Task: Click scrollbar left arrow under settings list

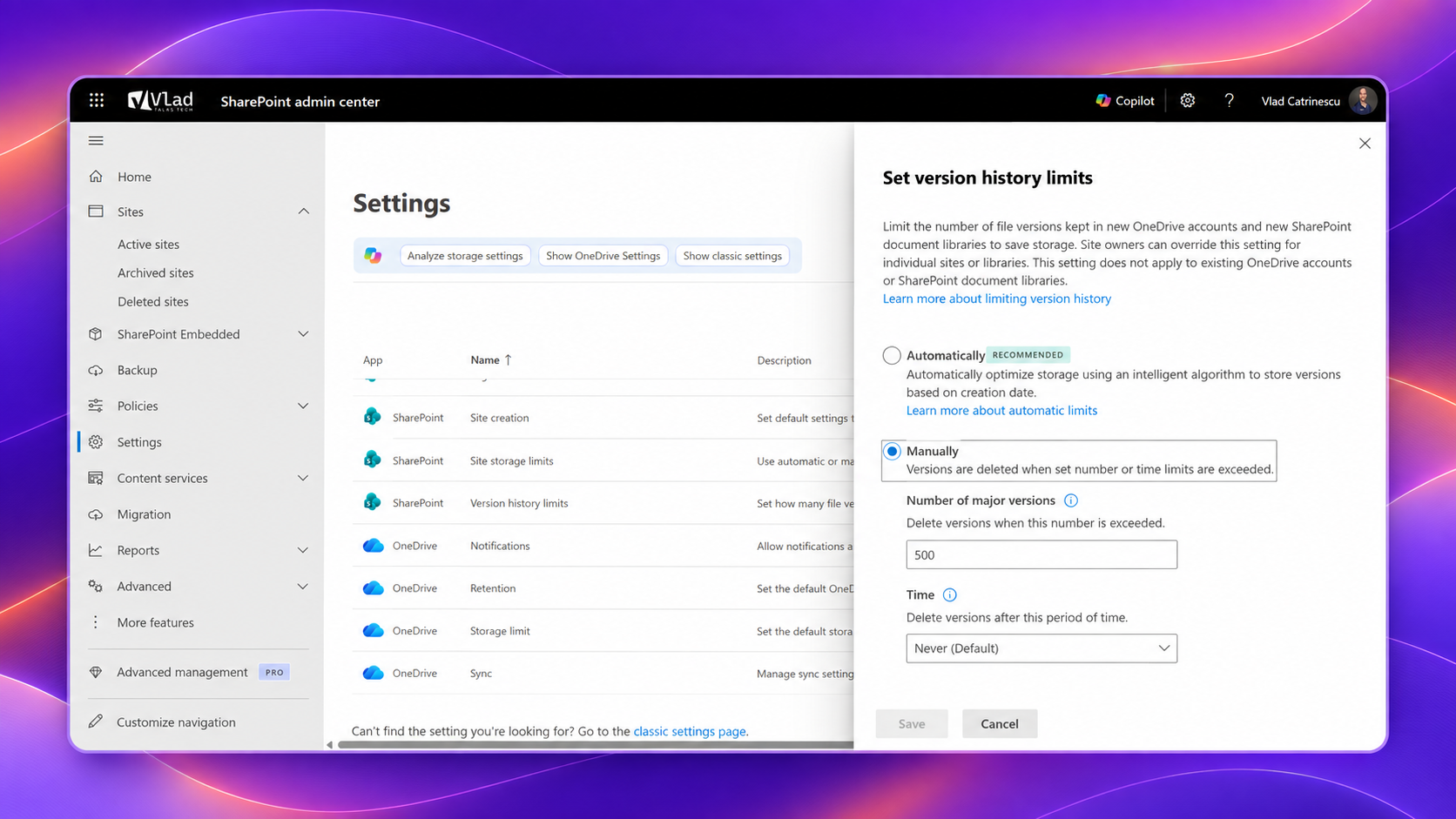Action: click(329, 745)
